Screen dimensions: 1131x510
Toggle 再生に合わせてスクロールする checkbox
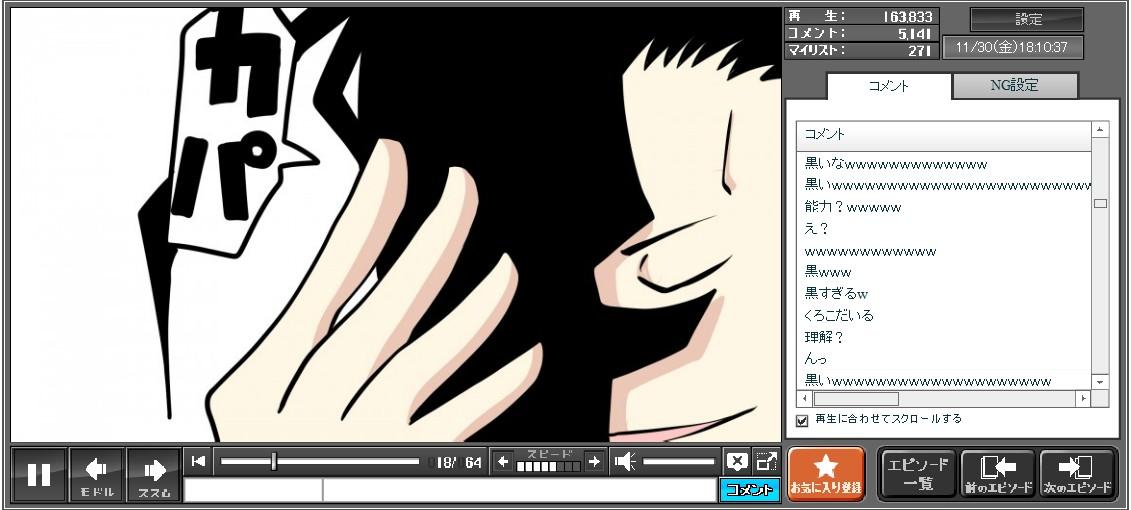coord(801,420)
